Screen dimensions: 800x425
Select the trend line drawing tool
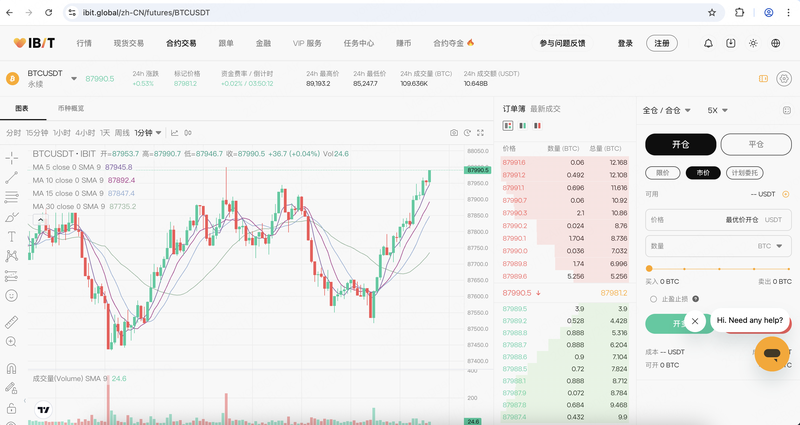11,177
